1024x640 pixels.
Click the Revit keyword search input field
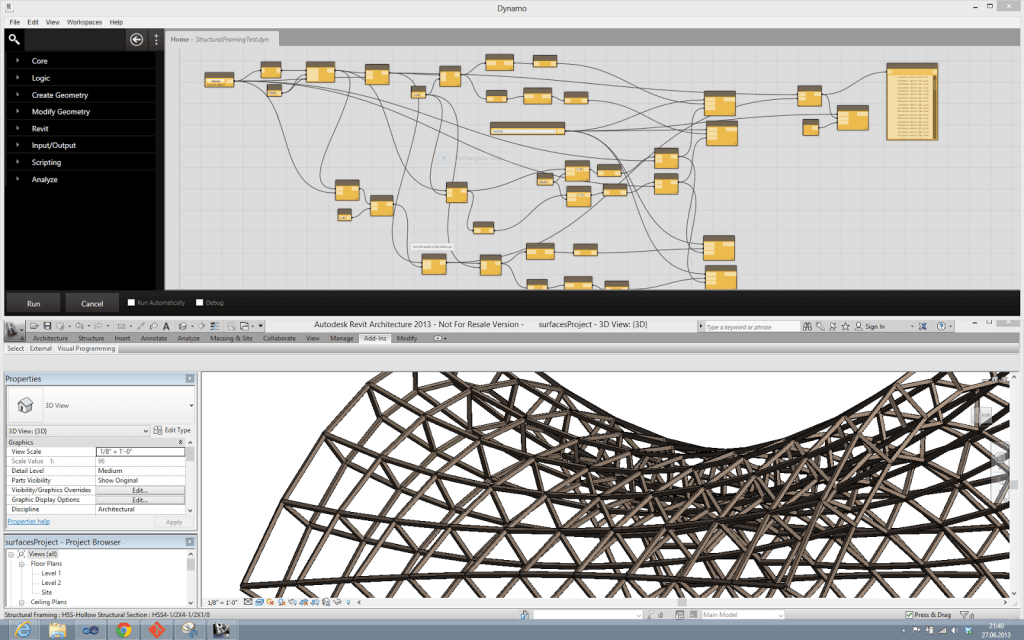click(752, 327)
